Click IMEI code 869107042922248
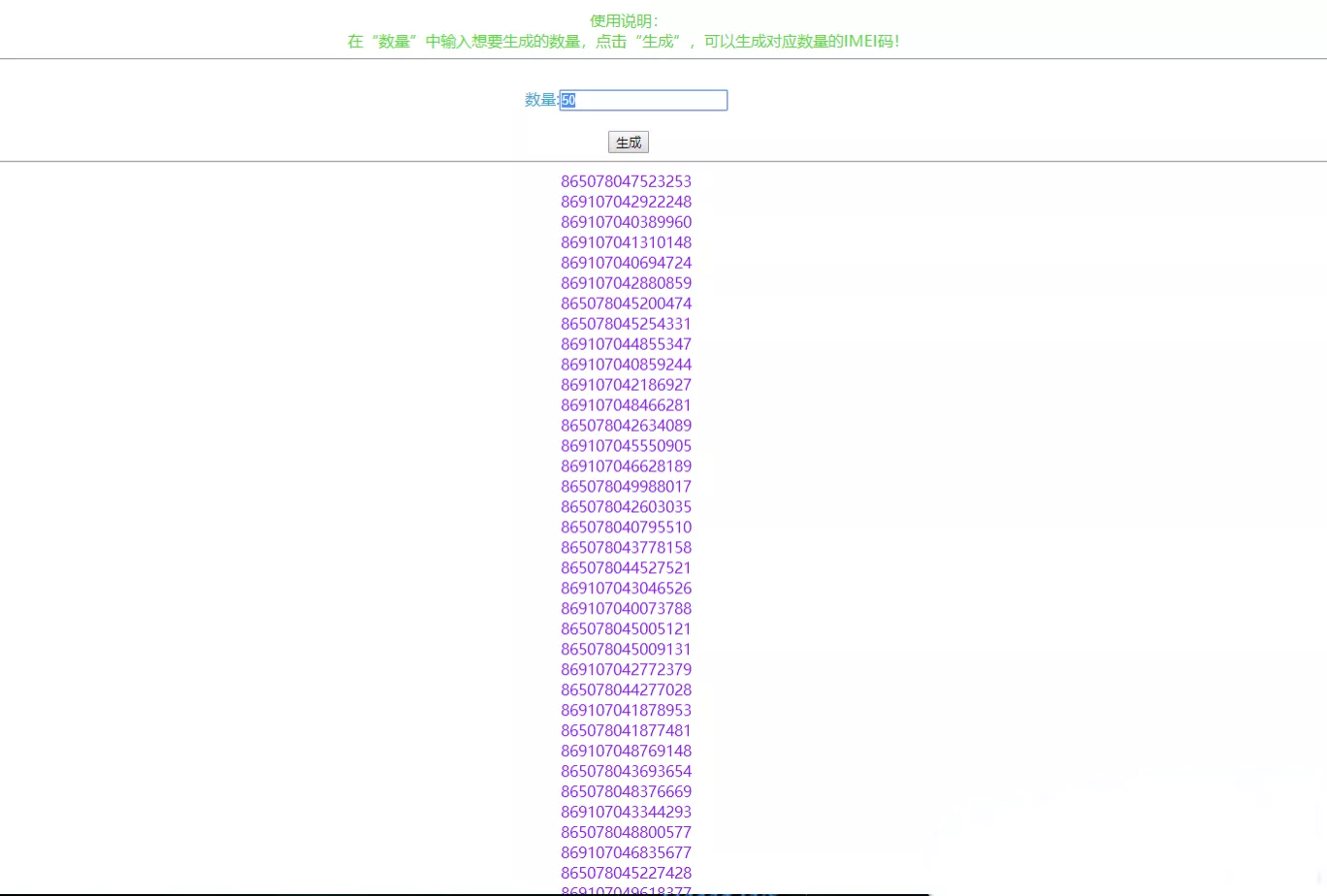 pos(626,202)
